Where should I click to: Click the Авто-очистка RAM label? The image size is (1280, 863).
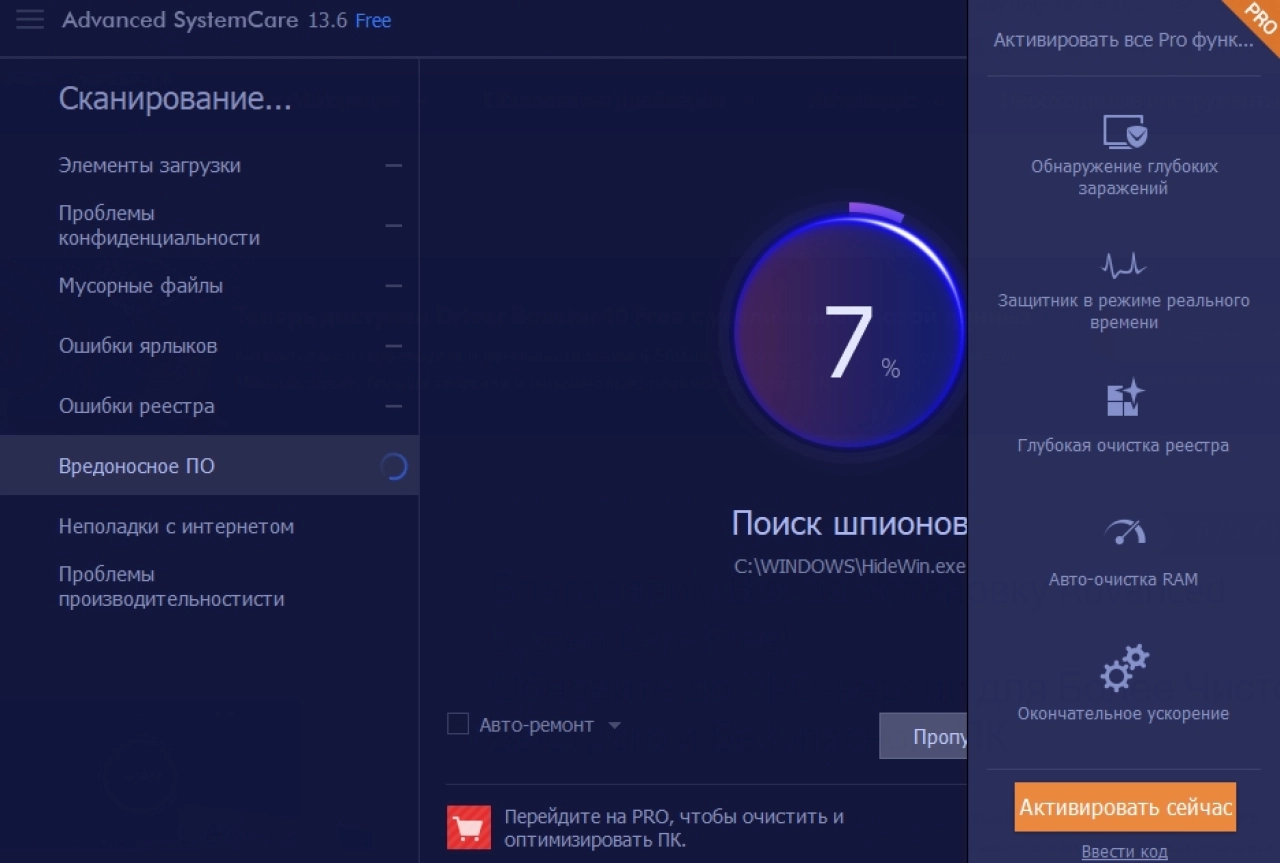(x=1123, y=579)
